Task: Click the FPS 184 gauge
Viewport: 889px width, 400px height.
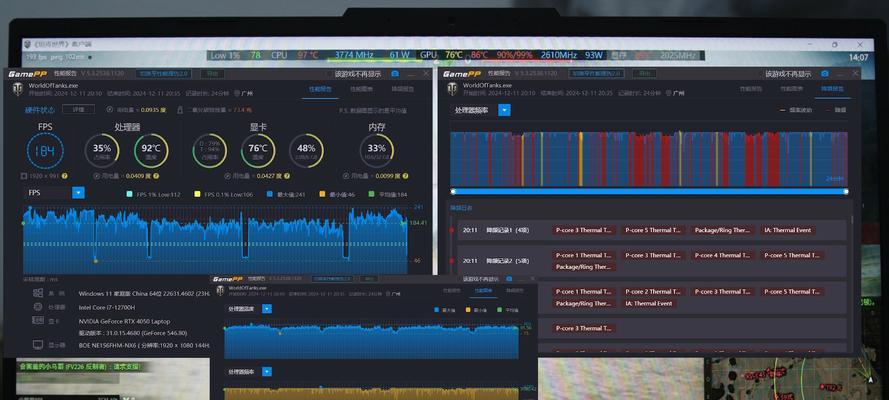Action: [45, 151]
